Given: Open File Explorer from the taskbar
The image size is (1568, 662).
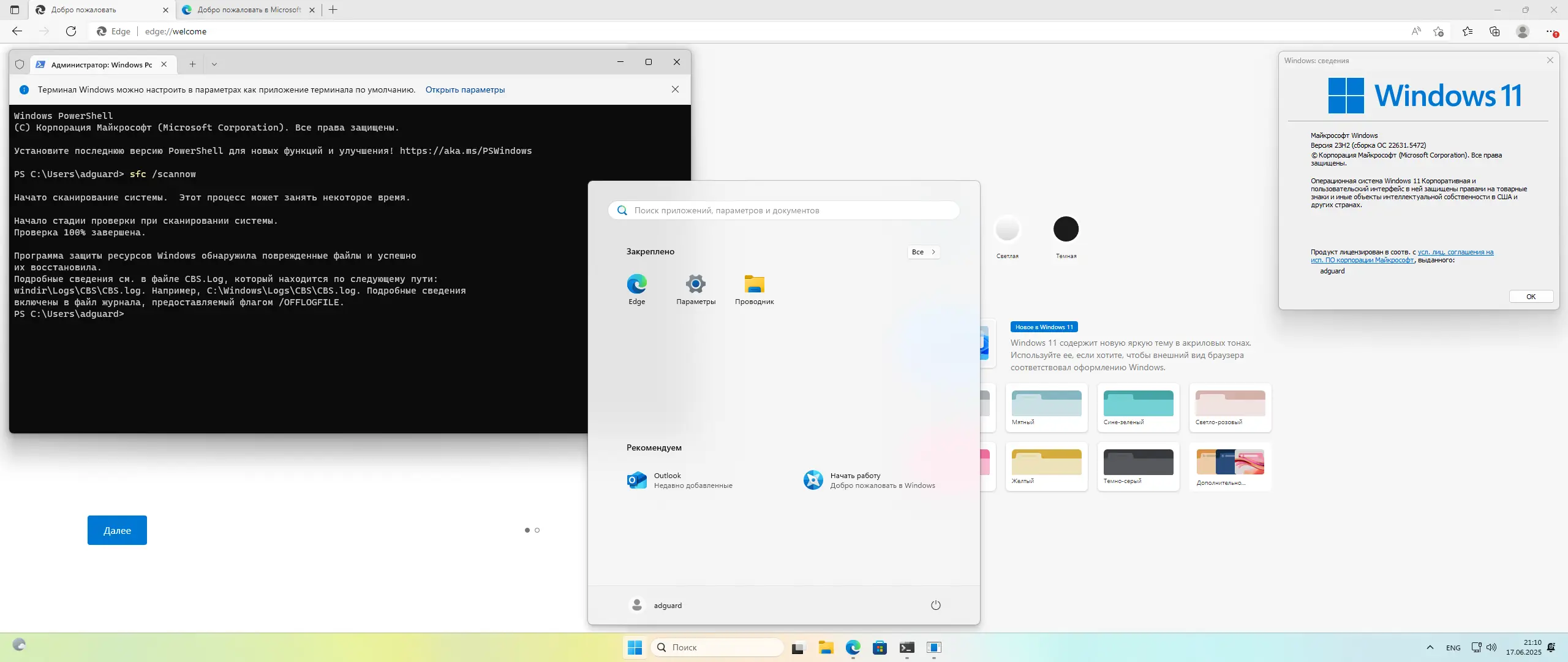Looking at the screenshot, I should [x=826, y=648].
